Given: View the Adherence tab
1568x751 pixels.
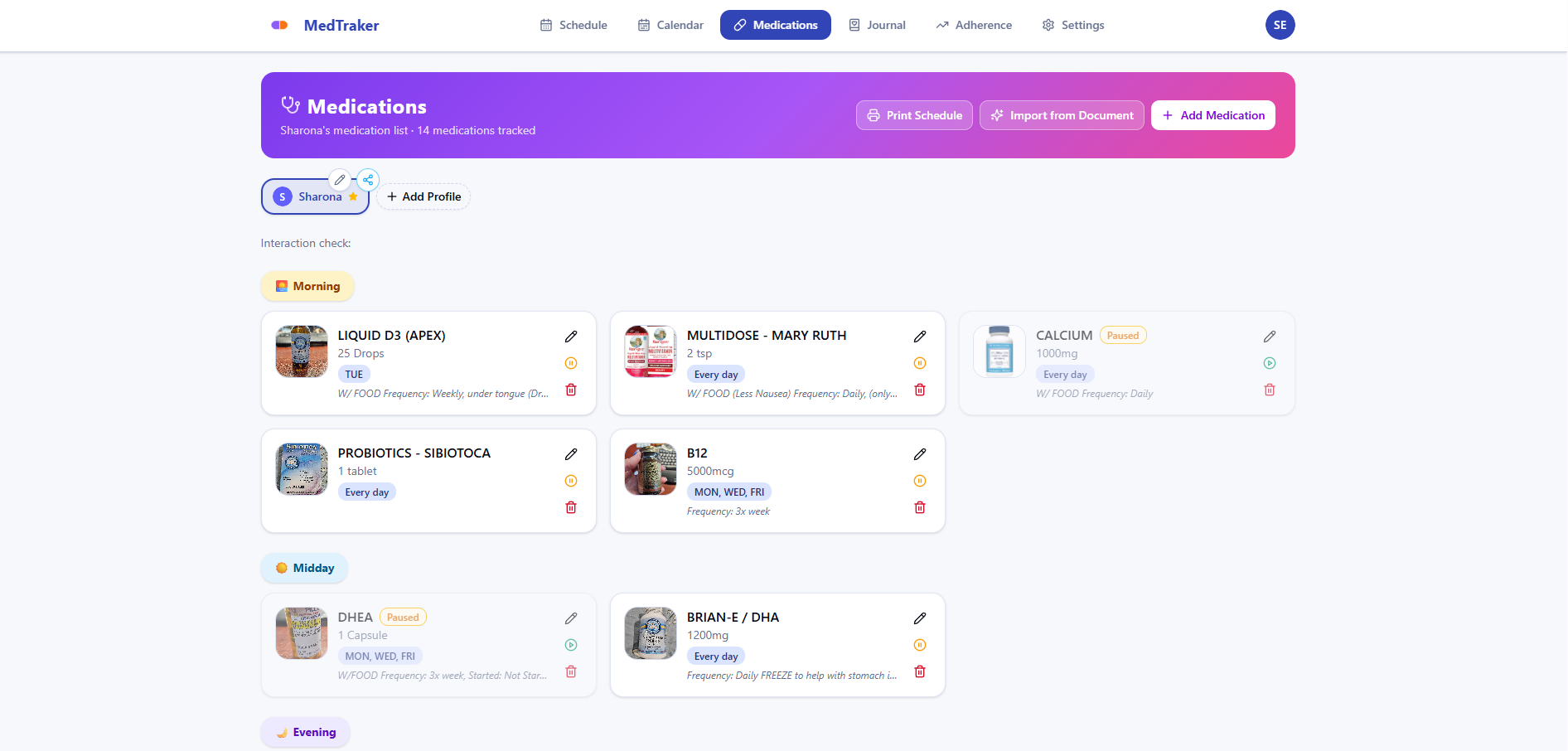Looking at the screenshot, I should point(974,25).
